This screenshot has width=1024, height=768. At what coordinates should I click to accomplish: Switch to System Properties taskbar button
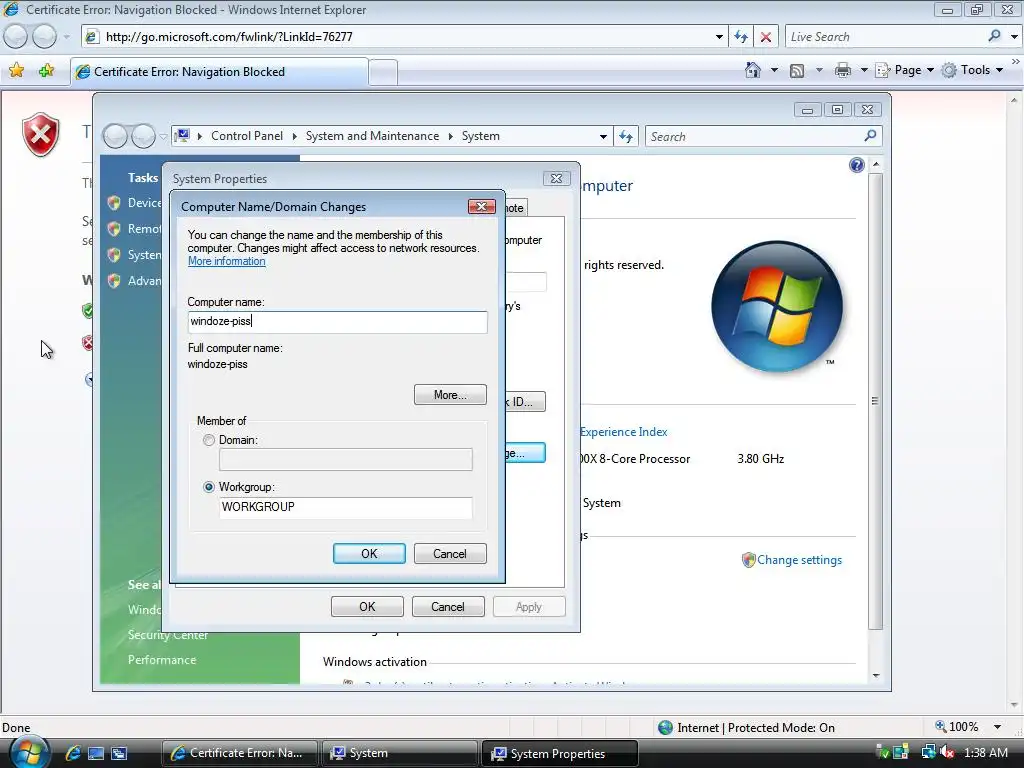pos(560,753)
